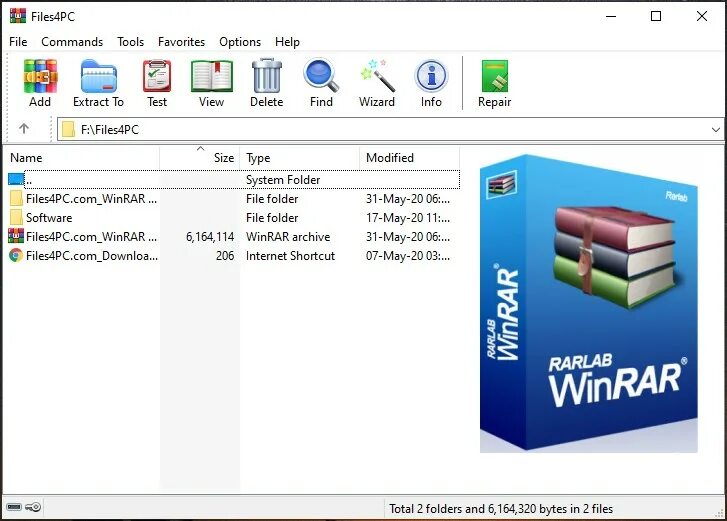Click the WinRAR archive file icon in list
Screen dimensions: 727x521
click(16, 236)
